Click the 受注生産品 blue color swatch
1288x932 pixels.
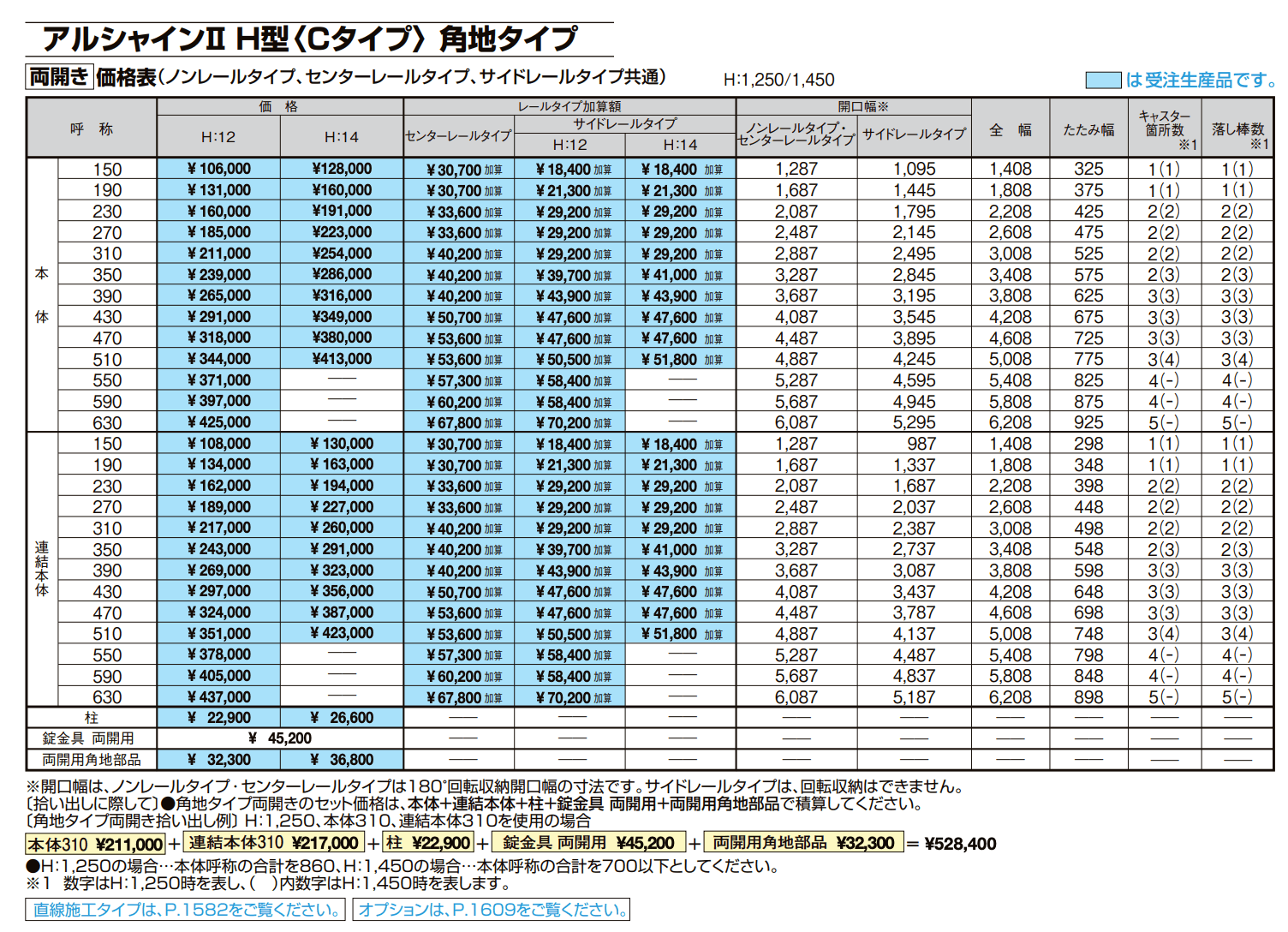pyautogui.click(x=1105, y=78)
